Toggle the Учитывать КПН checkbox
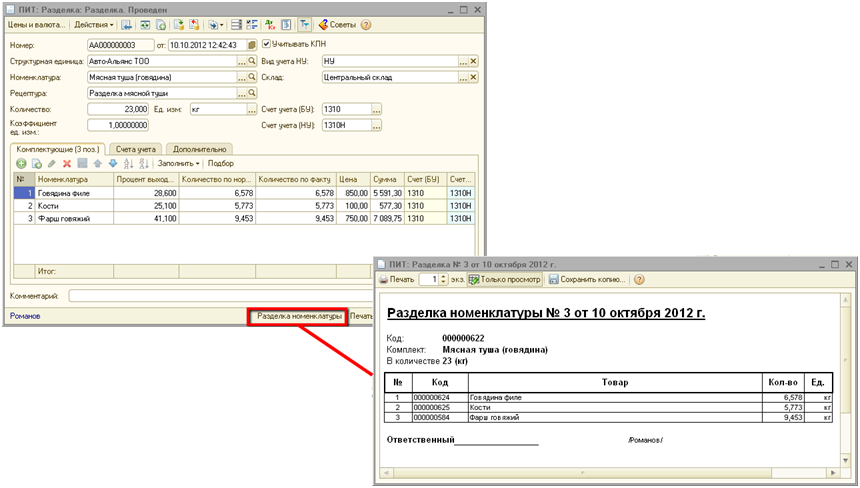 tap(266, 44)
